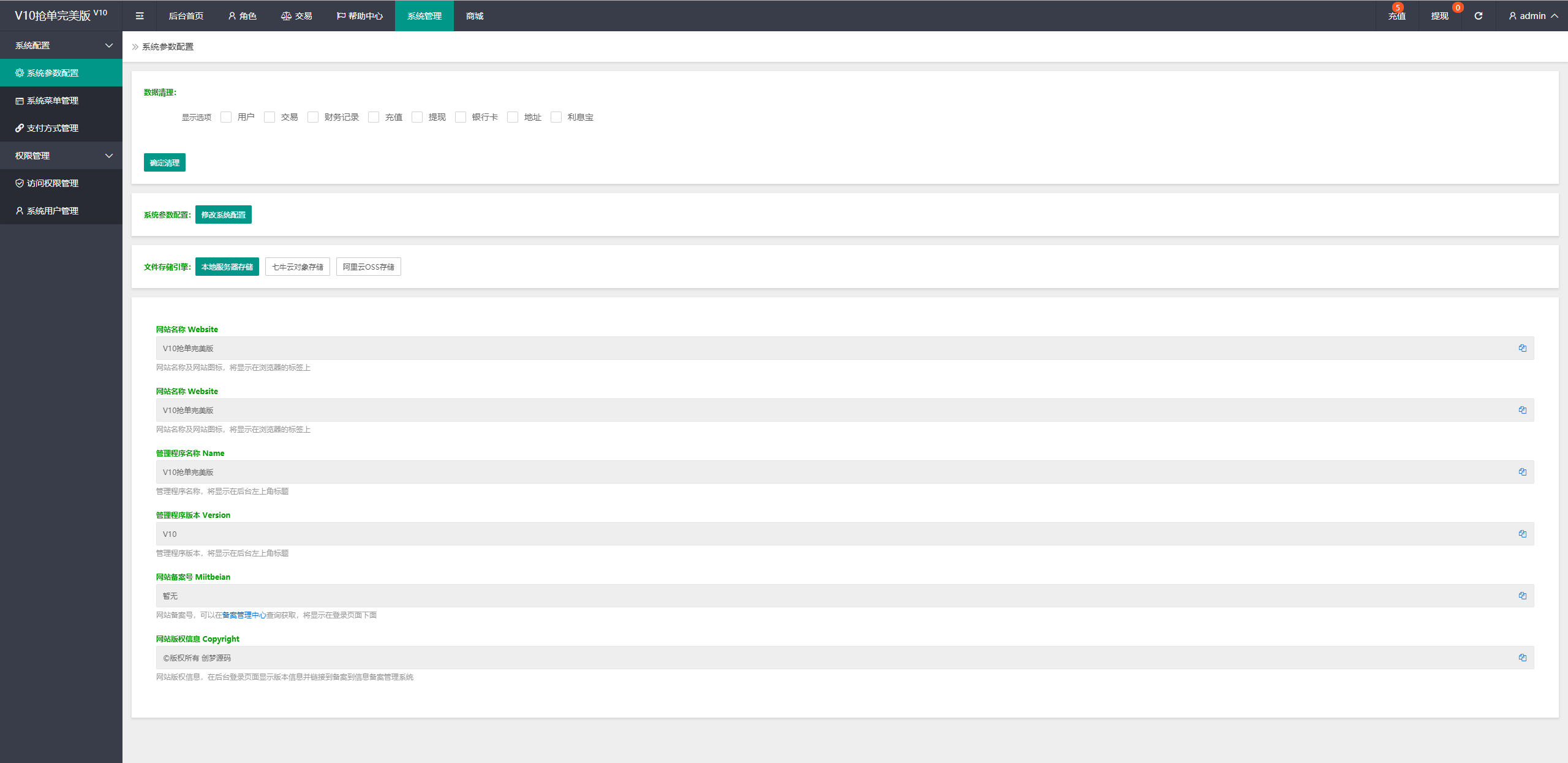Select 七牛云对象存储 storage engine
Screen dimensions: 1568x763
click(x=297, y=267)
